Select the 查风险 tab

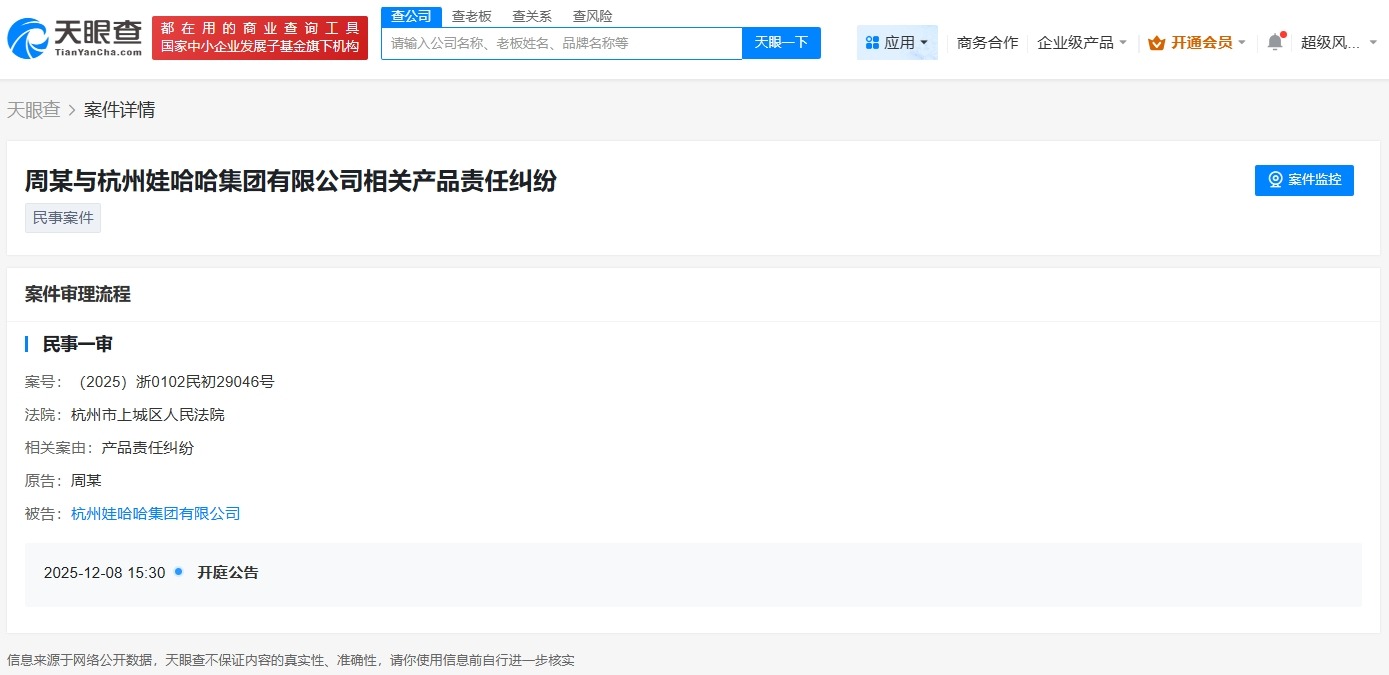coord(592,16)
